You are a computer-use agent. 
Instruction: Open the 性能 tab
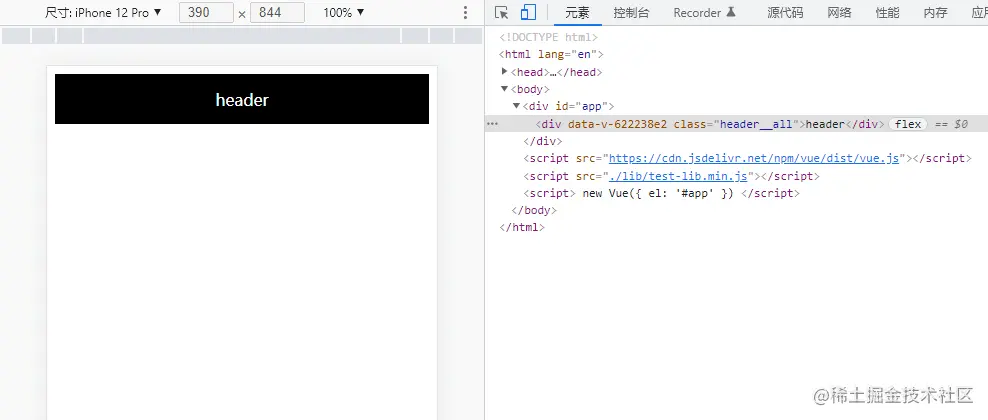(x=887, y=13)
